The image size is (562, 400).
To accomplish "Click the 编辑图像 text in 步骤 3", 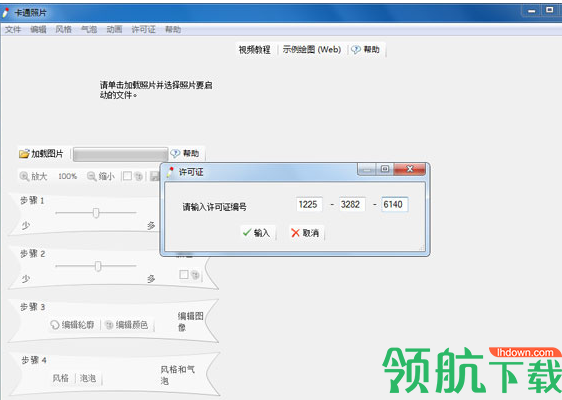I will (x=190, y=322).
